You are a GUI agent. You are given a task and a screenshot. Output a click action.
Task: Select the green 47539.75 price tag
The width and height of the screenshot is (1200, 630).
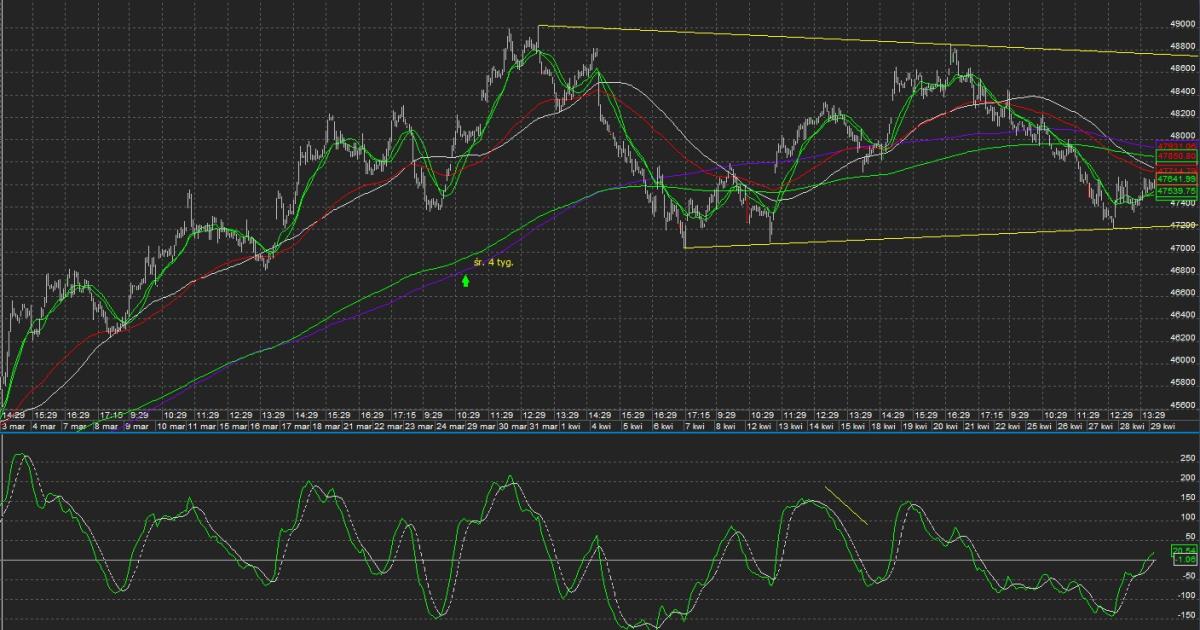[x=1176, y=191]
